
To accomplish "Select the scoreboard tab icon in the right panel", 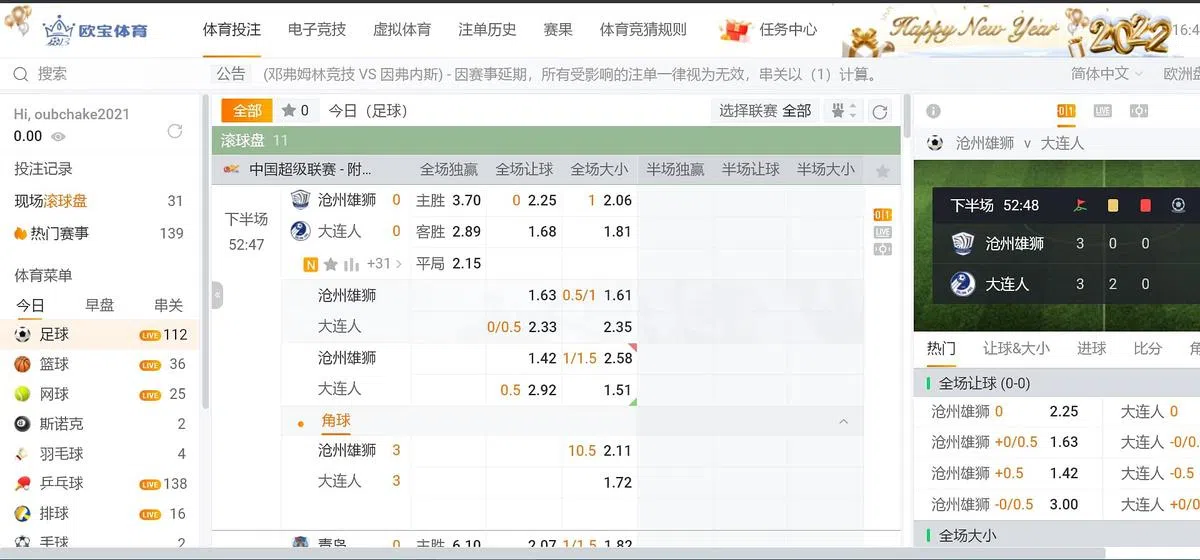I will coord(1066,111).
